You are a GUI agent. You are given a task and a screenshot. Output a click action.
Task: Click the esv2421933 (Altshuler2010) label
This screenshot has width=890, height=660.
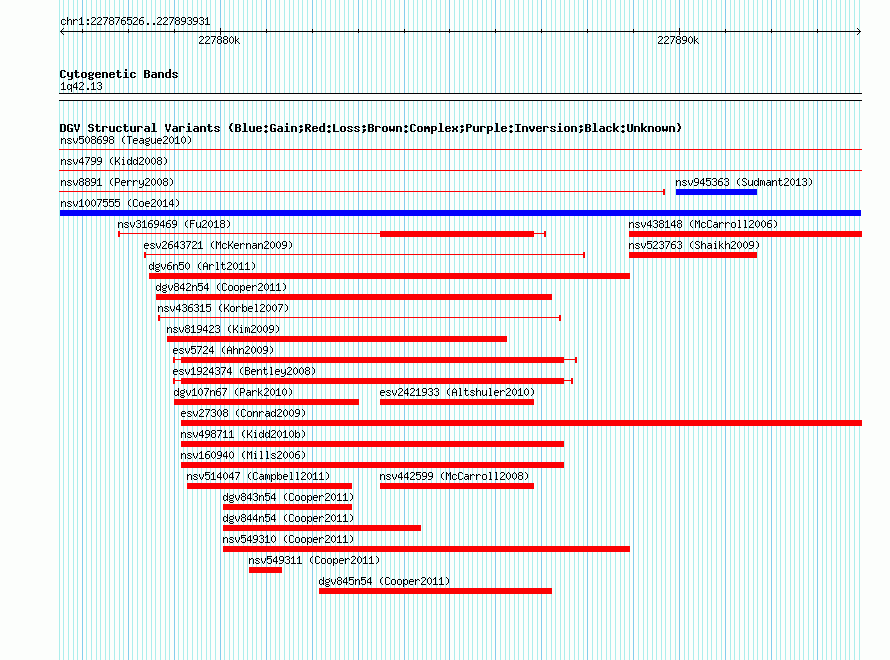click(457, 392)
